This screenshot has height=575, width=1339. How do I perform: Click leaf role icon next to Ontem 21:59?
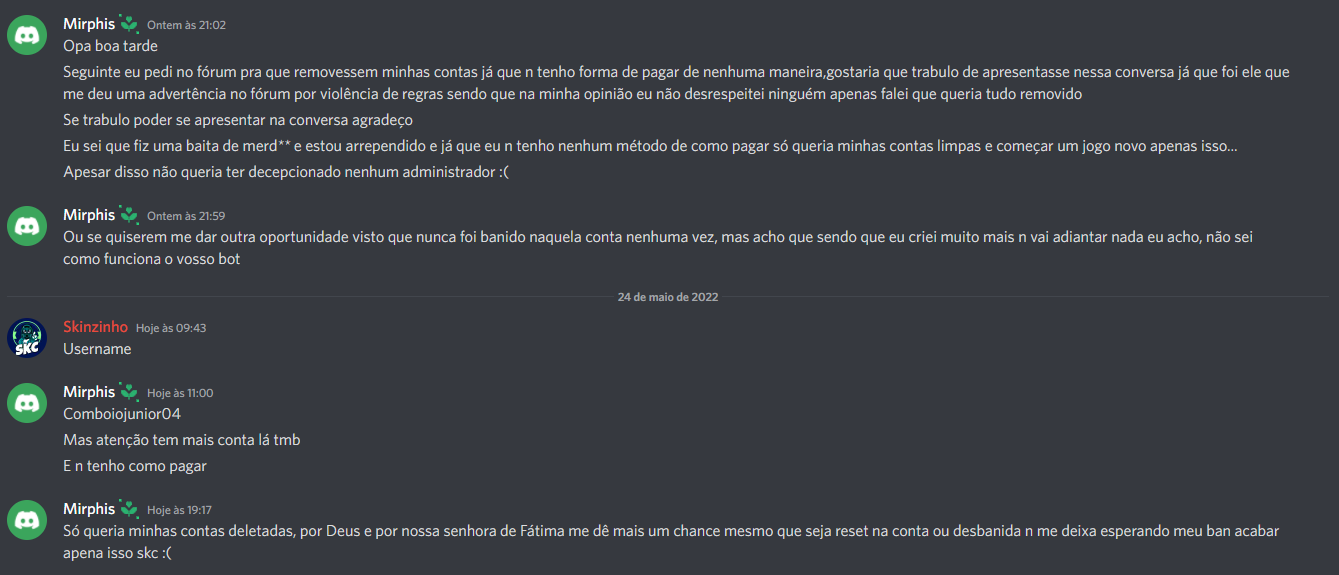pos(129,215)
